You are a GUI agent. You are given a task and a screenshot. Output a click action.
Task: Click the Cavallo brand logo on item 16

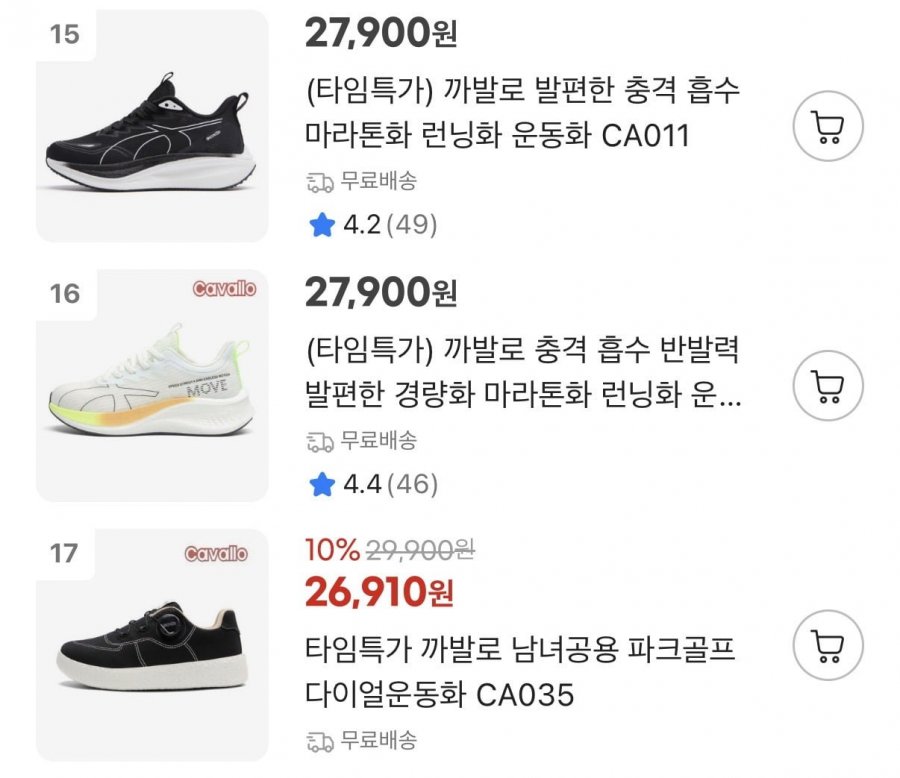pyautogui.click(x=224, y=289)
